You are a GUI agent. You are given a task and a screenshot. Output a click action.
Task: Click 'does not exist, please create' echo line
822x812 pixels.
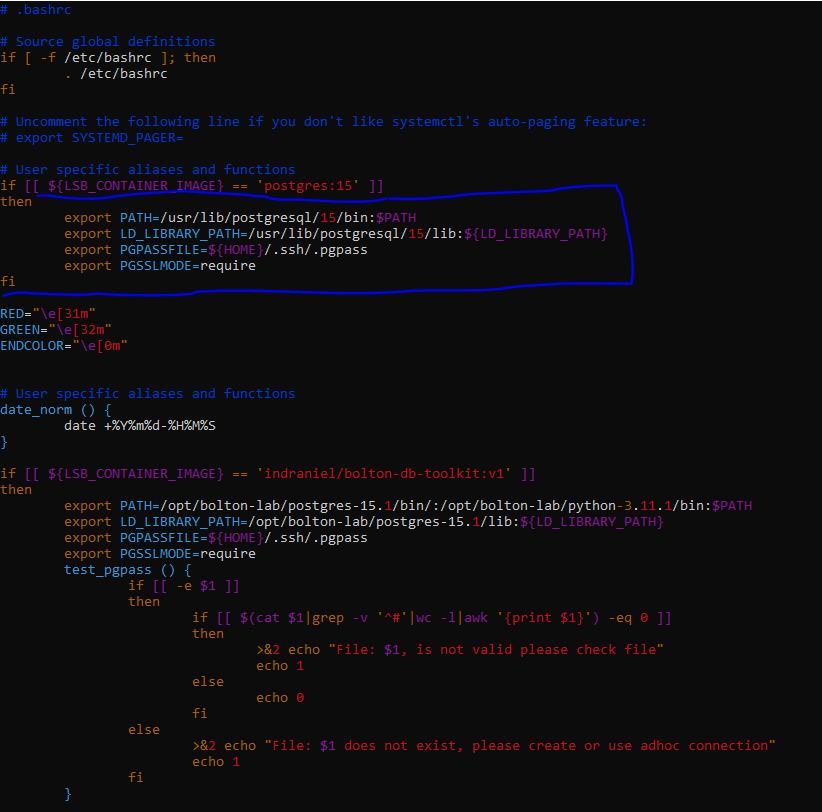(x=483, y=746)
